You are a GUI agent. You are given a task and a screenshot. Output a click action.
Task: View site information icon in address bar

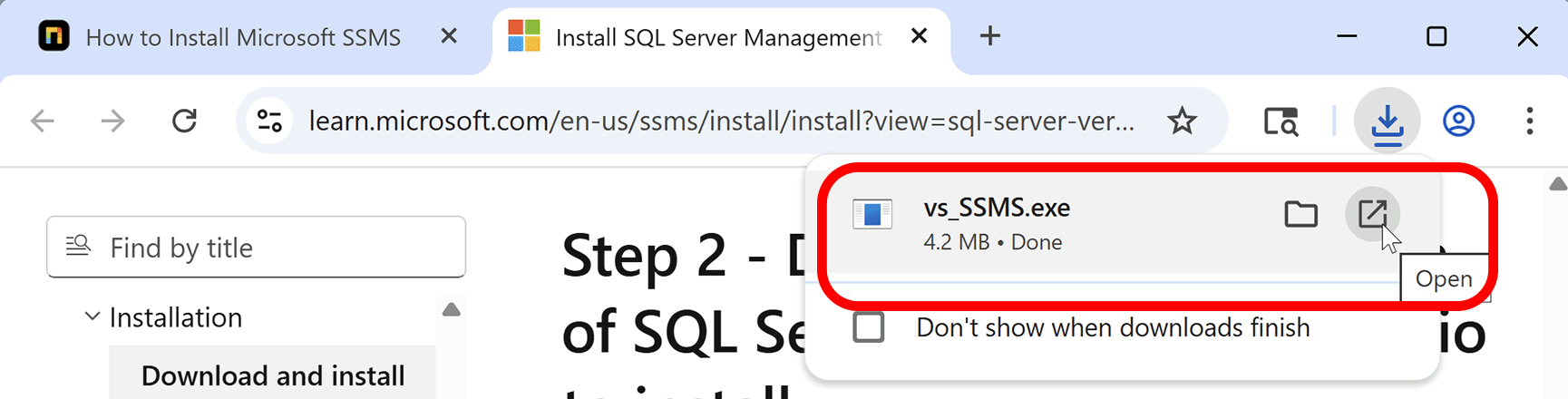pyautogui.click(x=270, y=121)
